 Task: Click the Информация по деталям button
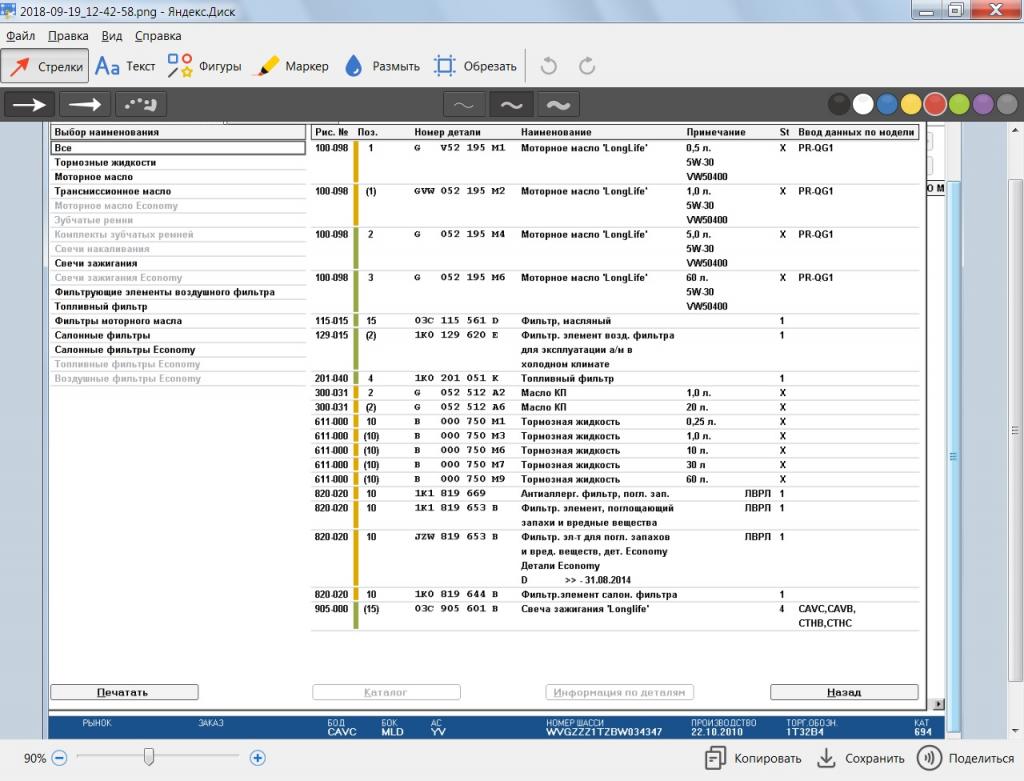click(x=619, y=692)
